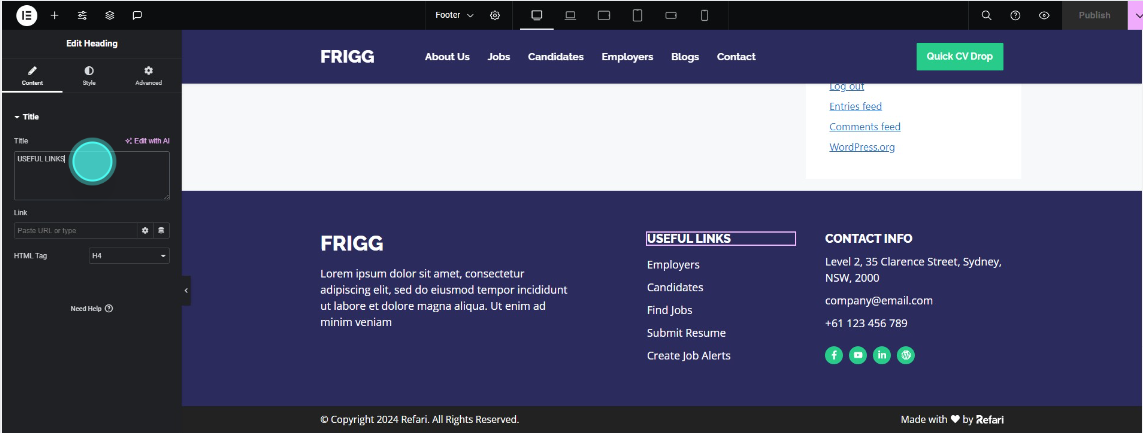Switch to the Style tab
Screen dimensions: 1143x433
point(89,76)
